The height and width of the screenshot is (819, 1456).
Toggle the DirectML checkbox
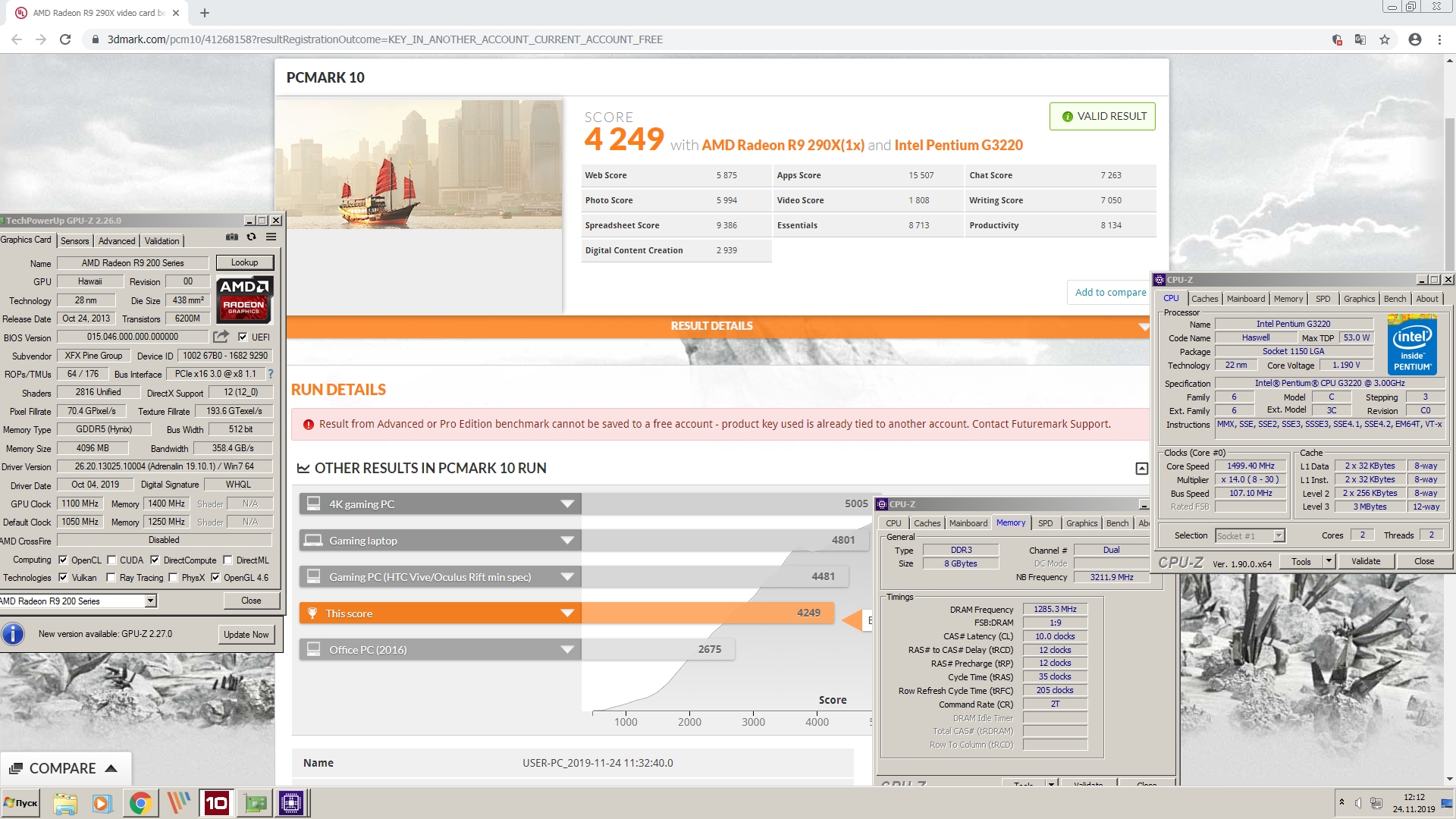(227, 560)
